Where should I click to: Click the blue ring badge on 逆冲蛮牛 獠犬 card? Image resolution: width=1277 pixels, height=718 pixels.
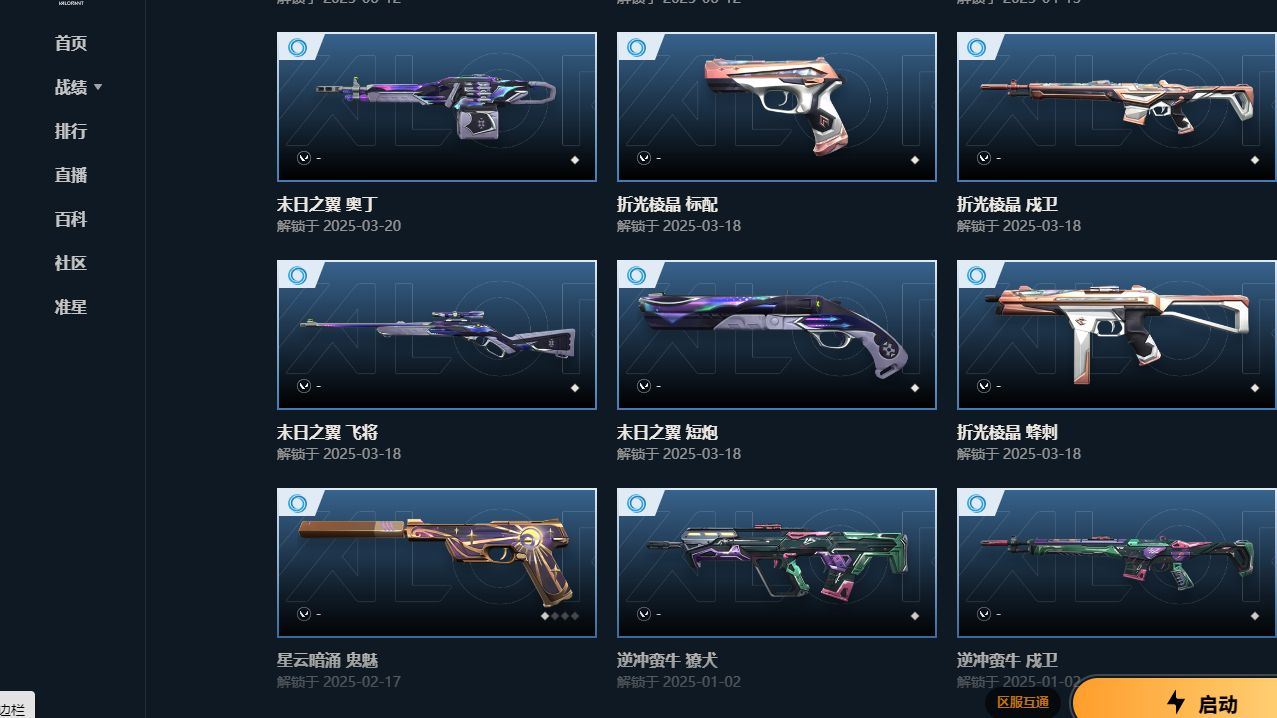pyautogui.click(x=637, y=503)
